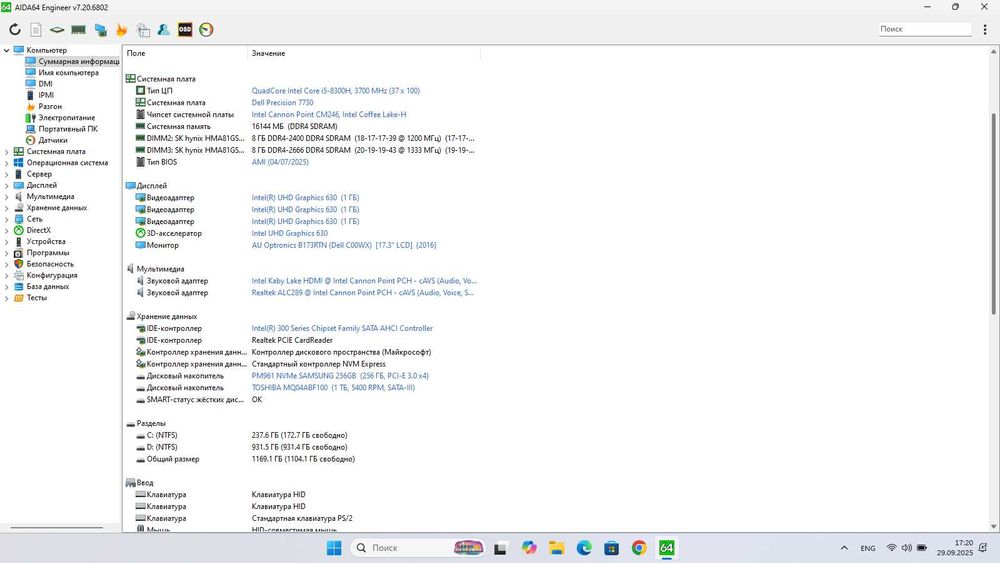Screen dimensions: 1000x563
Task: Click the Чипсет системной платы row icon
Action: coord(140,114)
